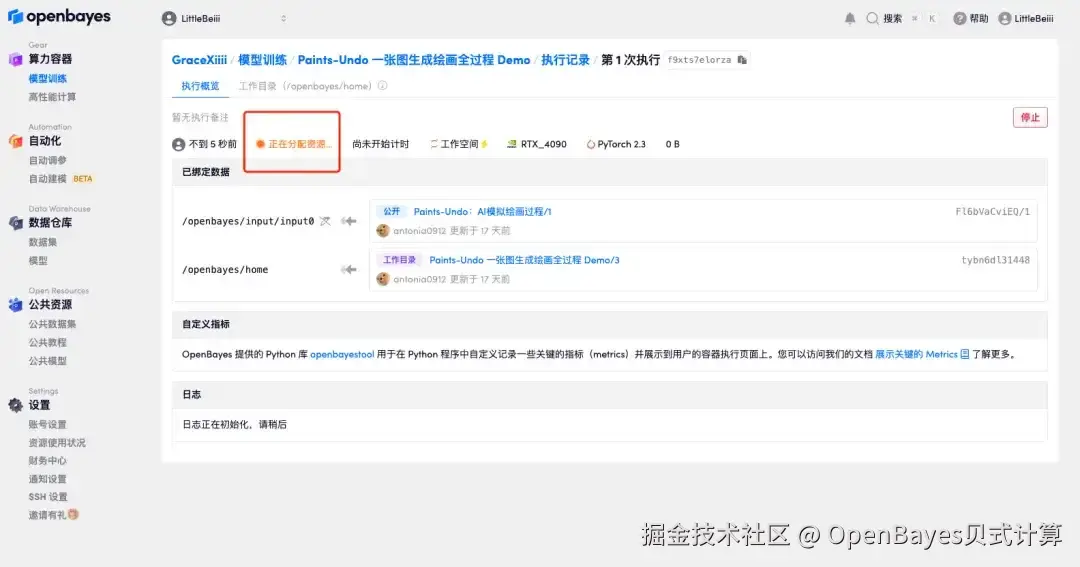Click the search magnifier icon
Image resolution: width=1080 pixels, height=567 pixels.
[x=872, y=19]
